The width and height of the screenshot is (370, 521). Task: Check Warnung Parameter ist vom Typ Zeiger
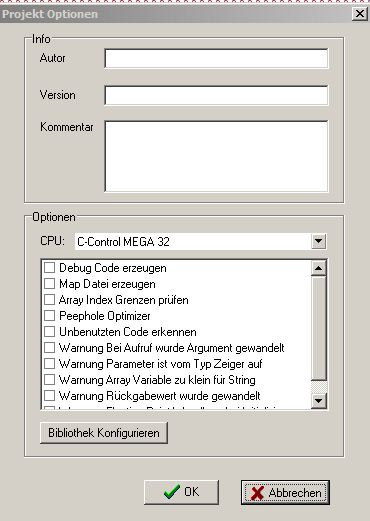(x=49, y=364)
